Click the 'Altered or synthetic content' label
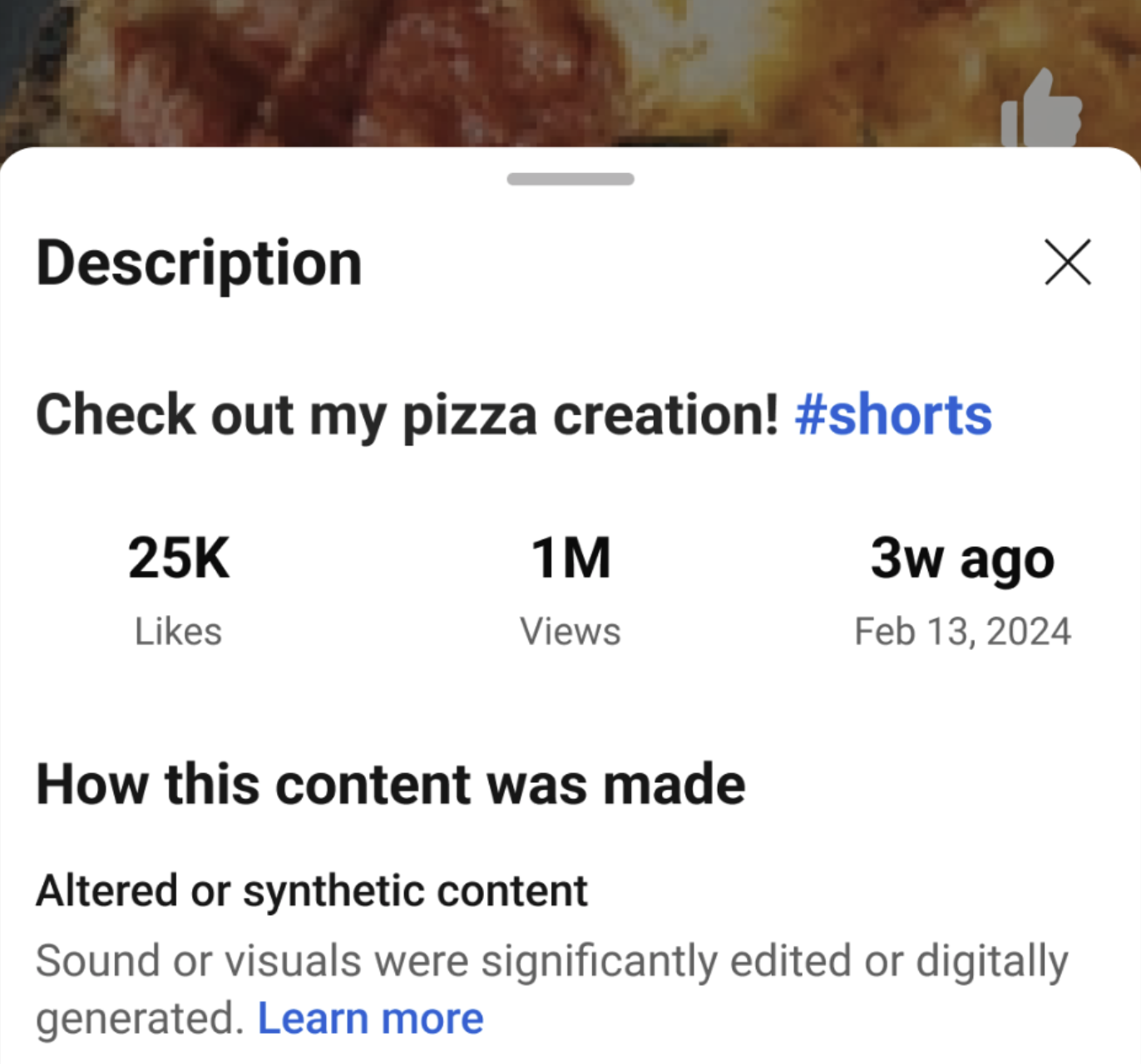 [312, 891]
